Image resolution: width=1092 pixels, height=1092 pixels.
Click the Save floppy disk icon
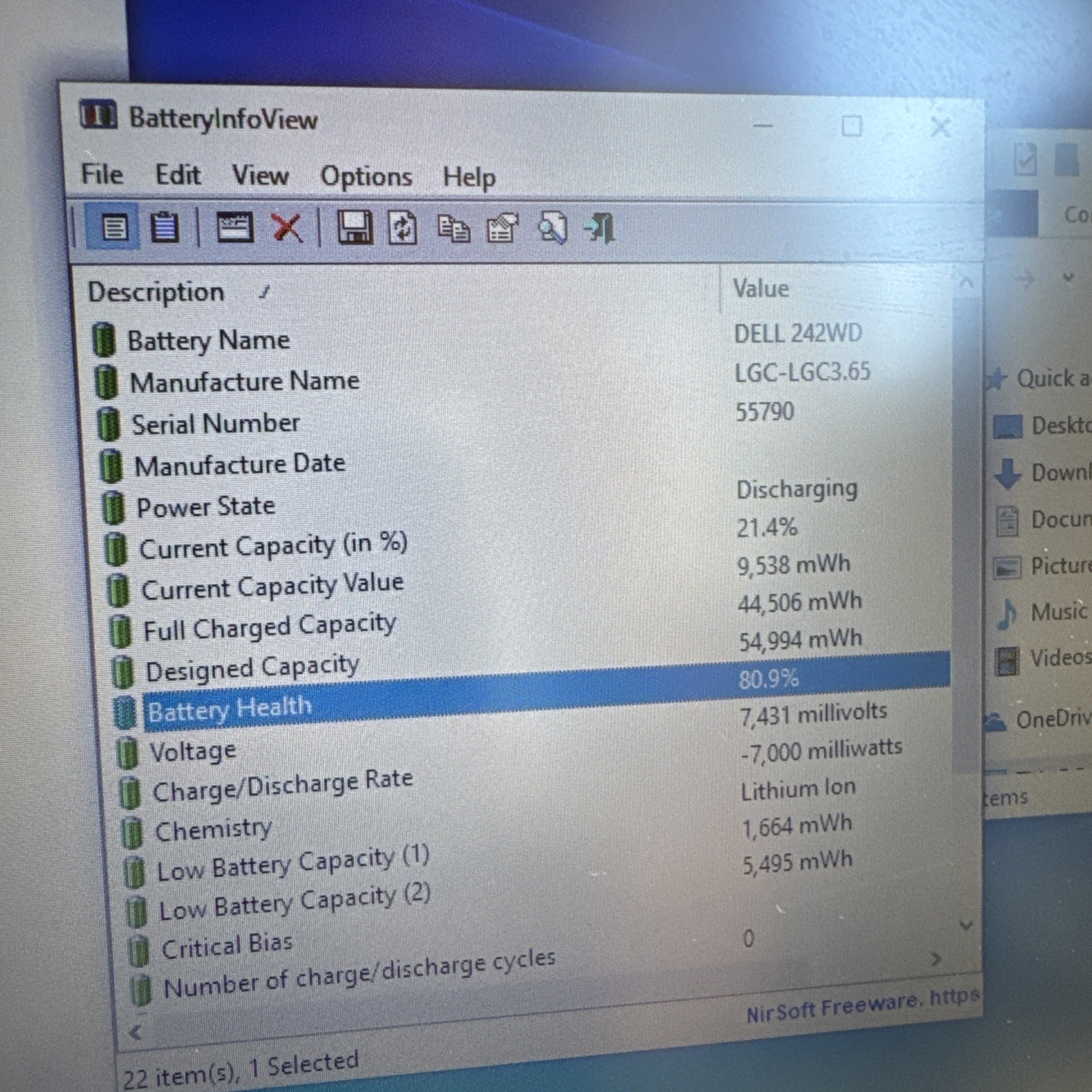point(355,227)
